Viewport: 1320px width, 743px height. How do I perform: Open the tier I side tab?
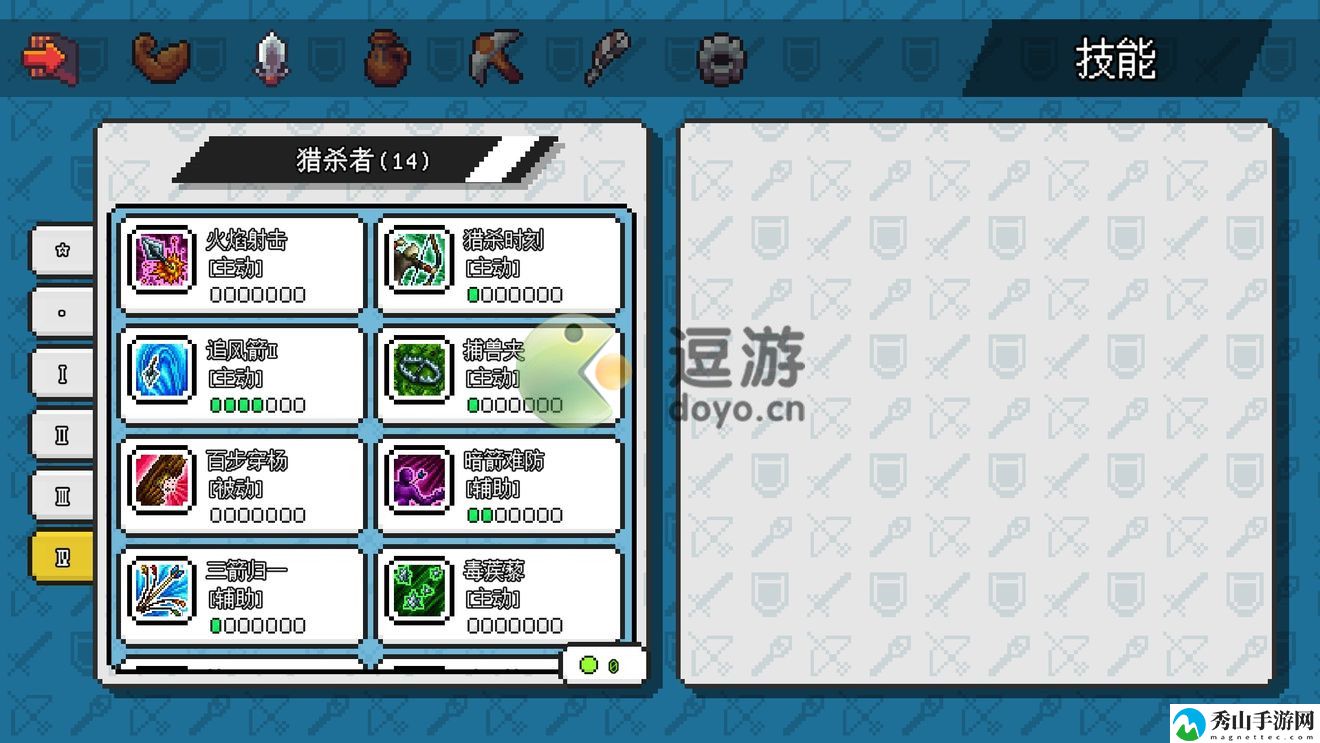tap(62, 374)
